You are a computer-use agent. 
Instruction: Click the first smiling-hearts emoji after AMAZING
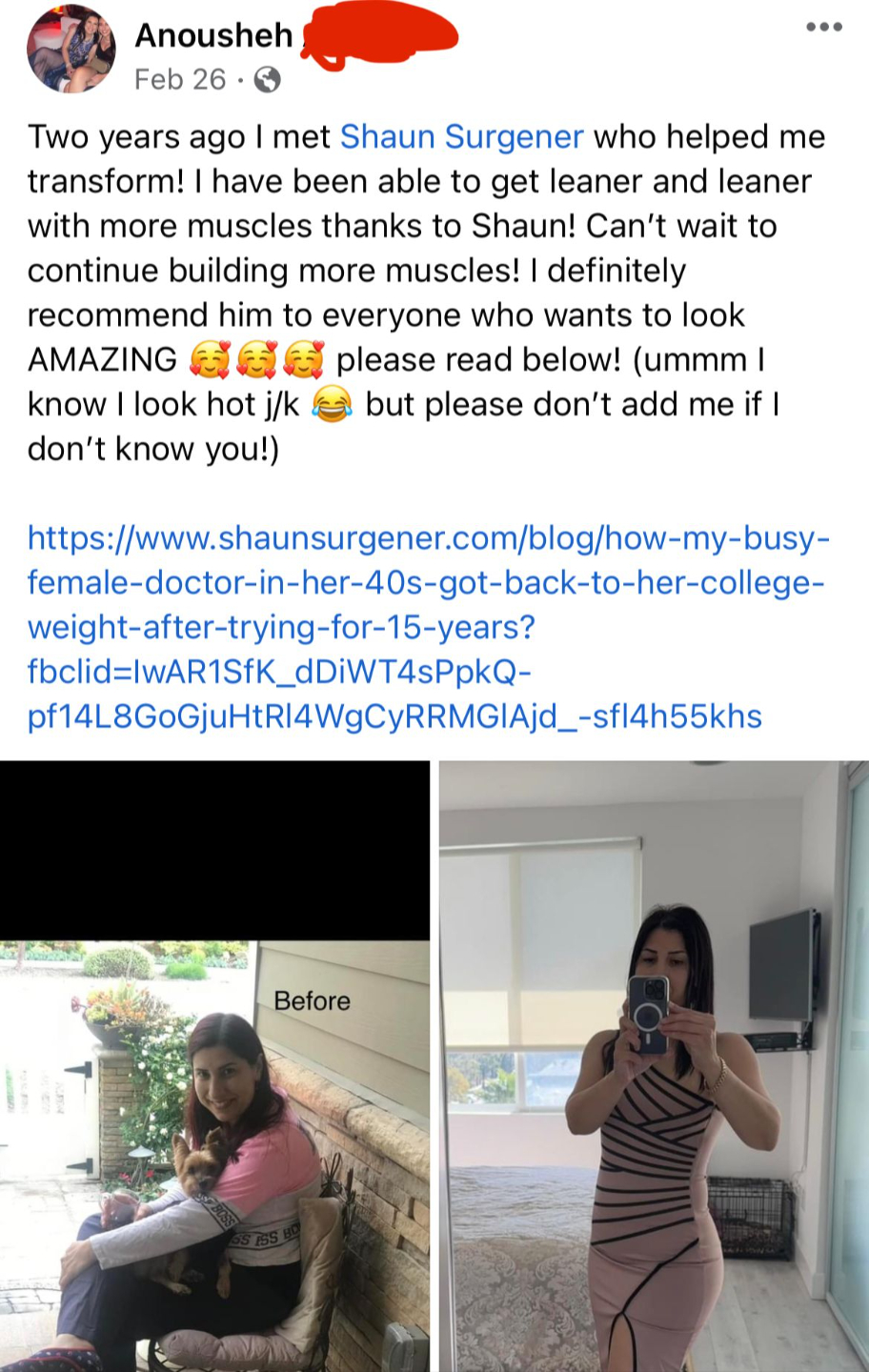(208, 360)
